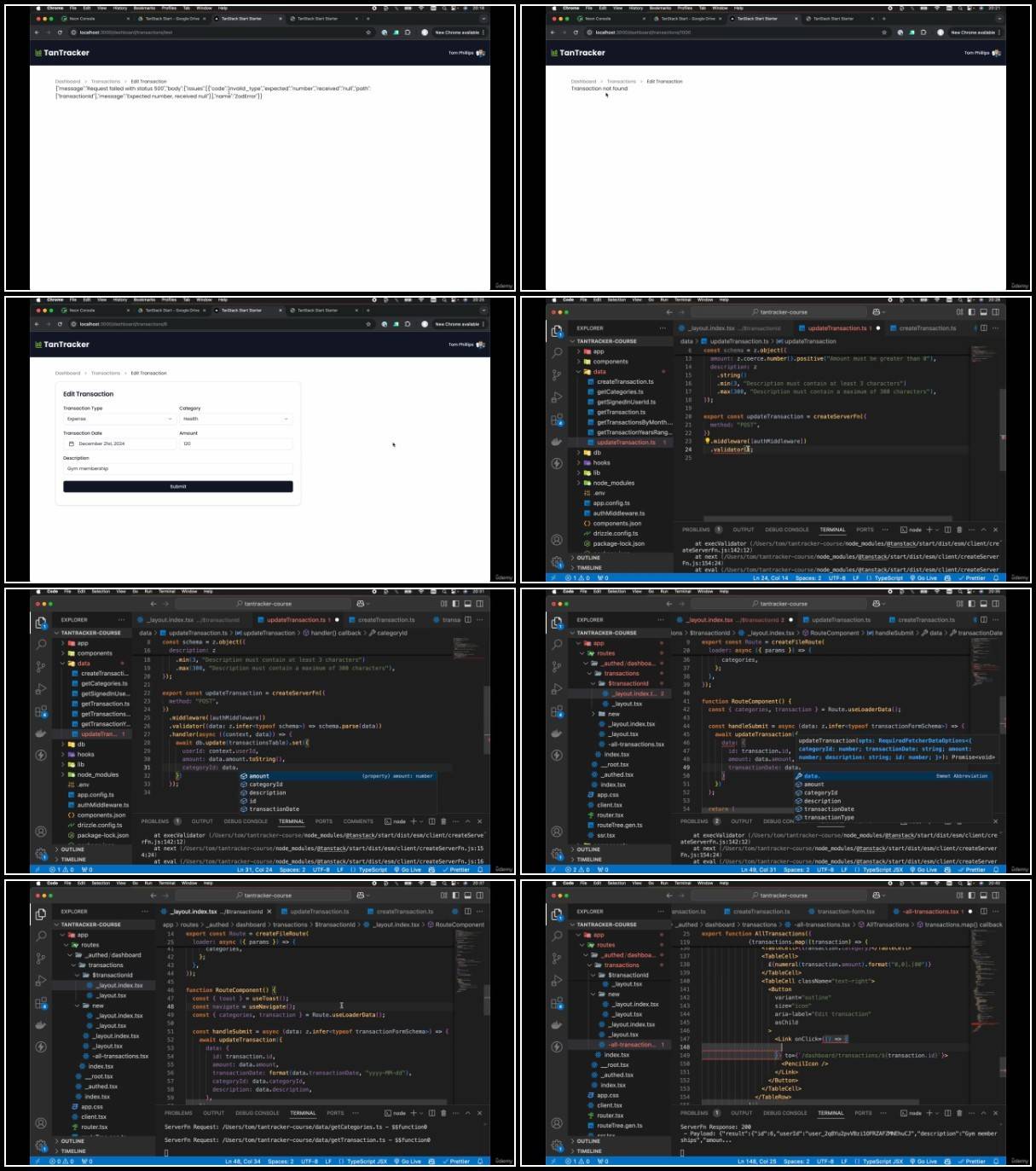1036x1171 pixels.
Task: Open Transaction Date picker showing December 21st, 2024
Action: pos(119,443)
